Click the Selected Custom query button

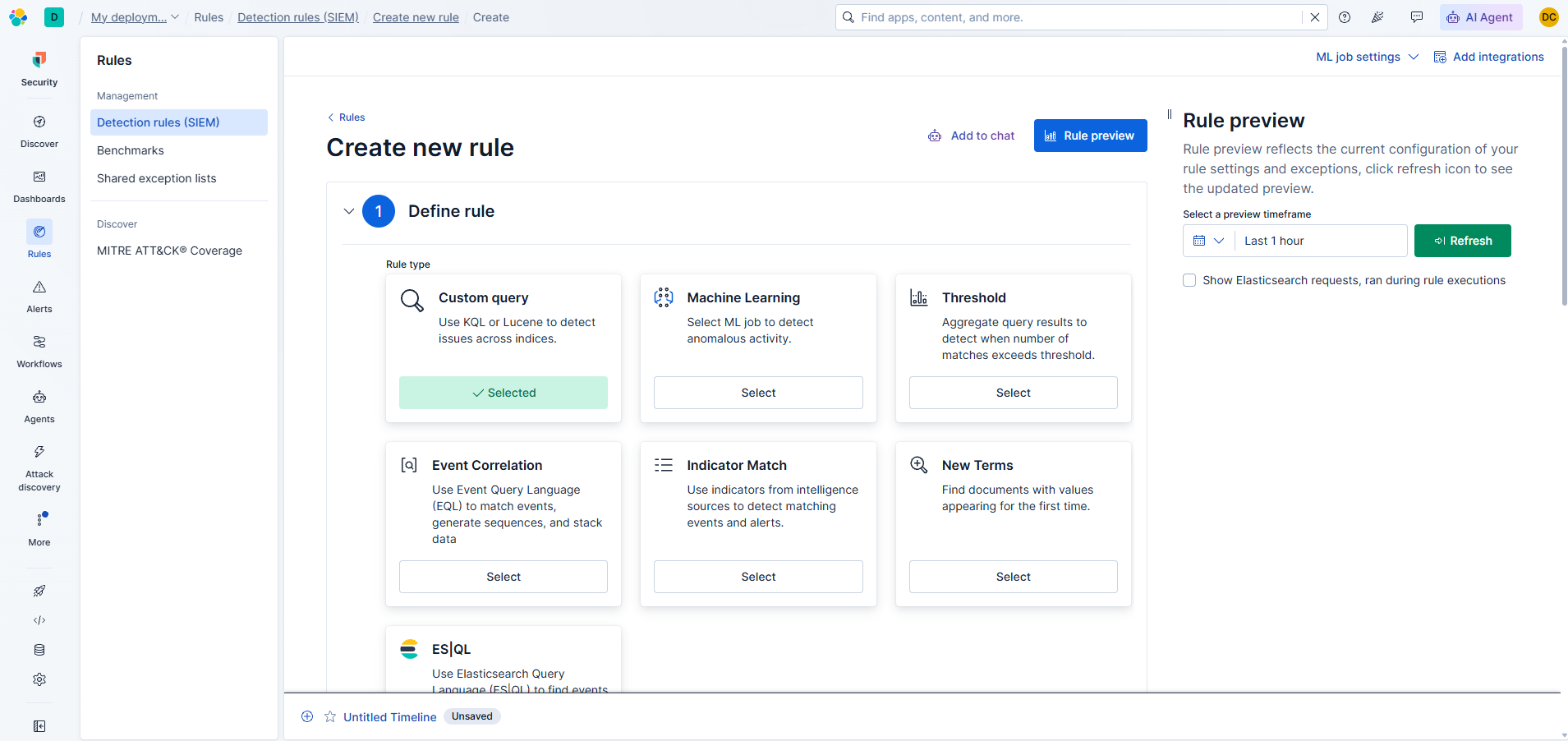coord(504,393)
